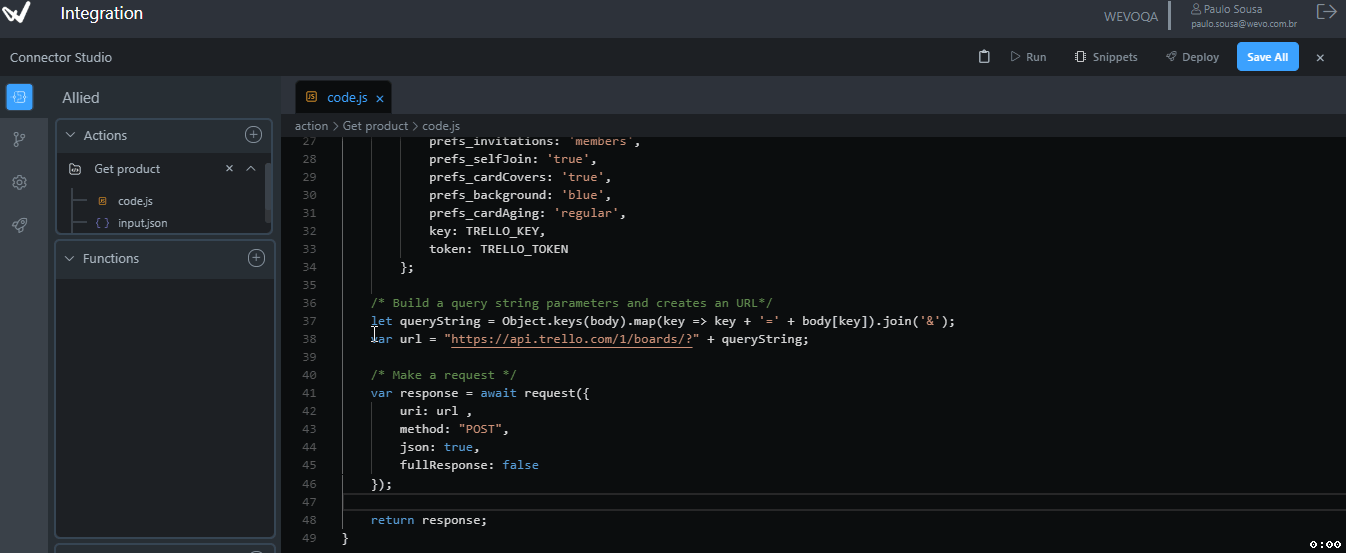Open the Snippets panel
Image resolution: width=1346 pixels, height=553 pixels.
click(1106, 57)
